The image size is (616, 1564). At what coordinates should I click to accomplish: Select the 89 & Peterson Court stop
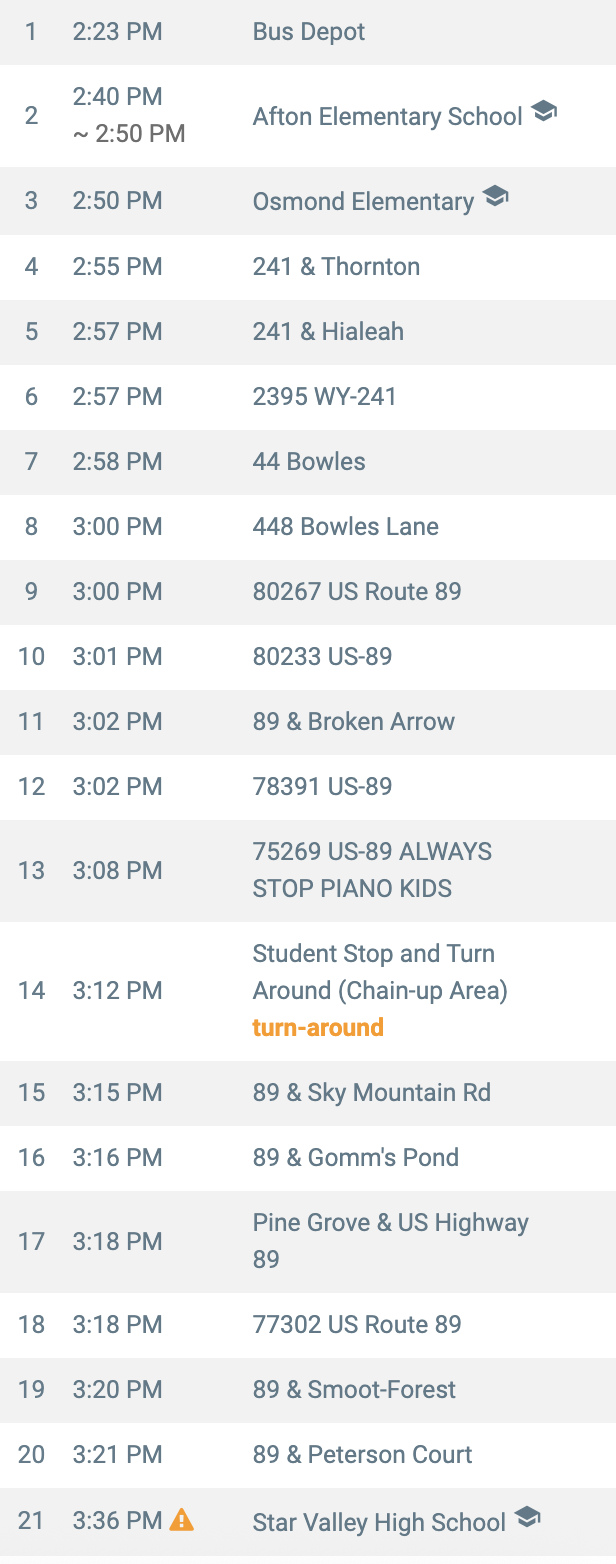coord(362,1454)
